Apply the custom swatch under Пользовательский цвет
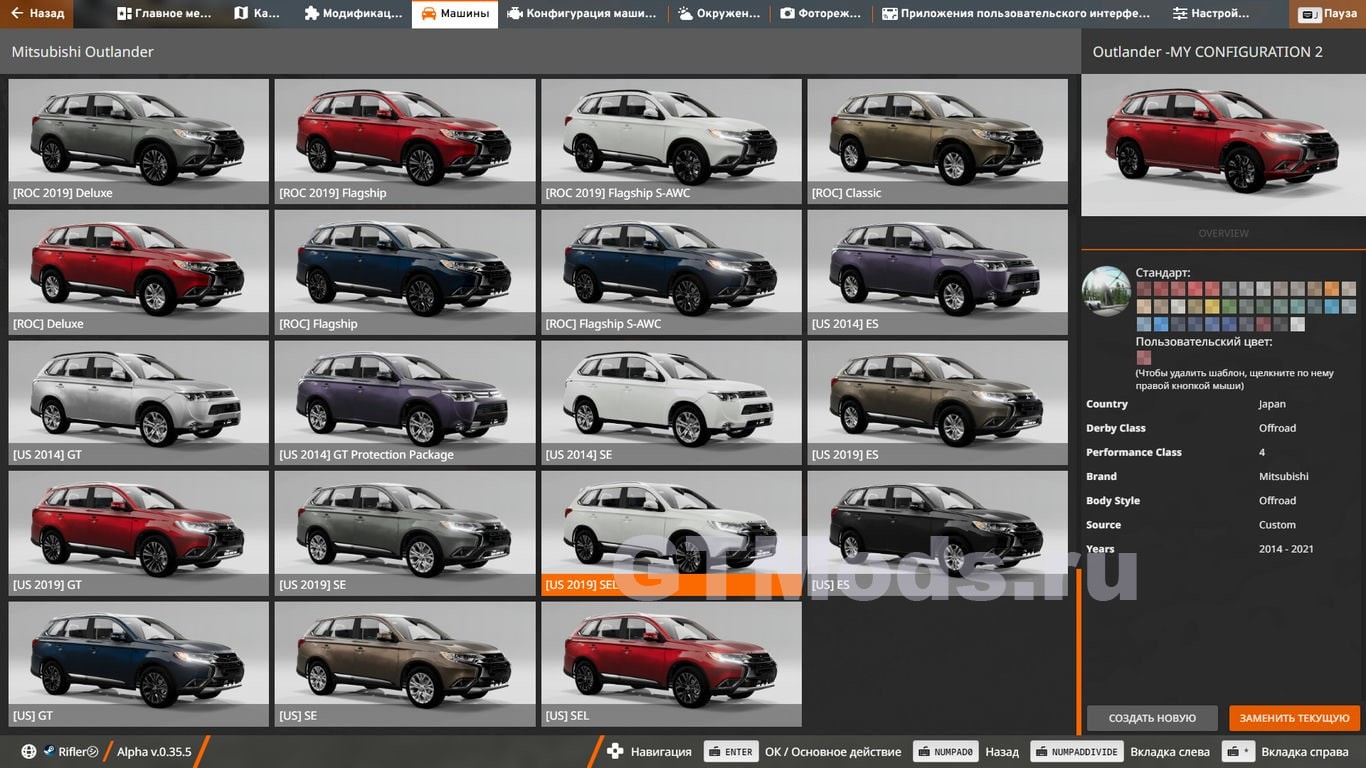This screenshot has height=768, width=1366. [1144, 358]
